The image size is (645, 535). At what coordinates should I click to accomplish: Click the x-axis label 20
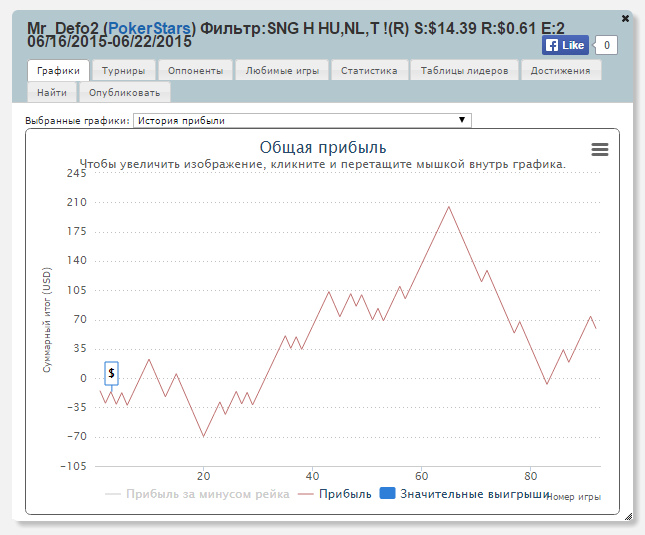[x=203, y=476]
